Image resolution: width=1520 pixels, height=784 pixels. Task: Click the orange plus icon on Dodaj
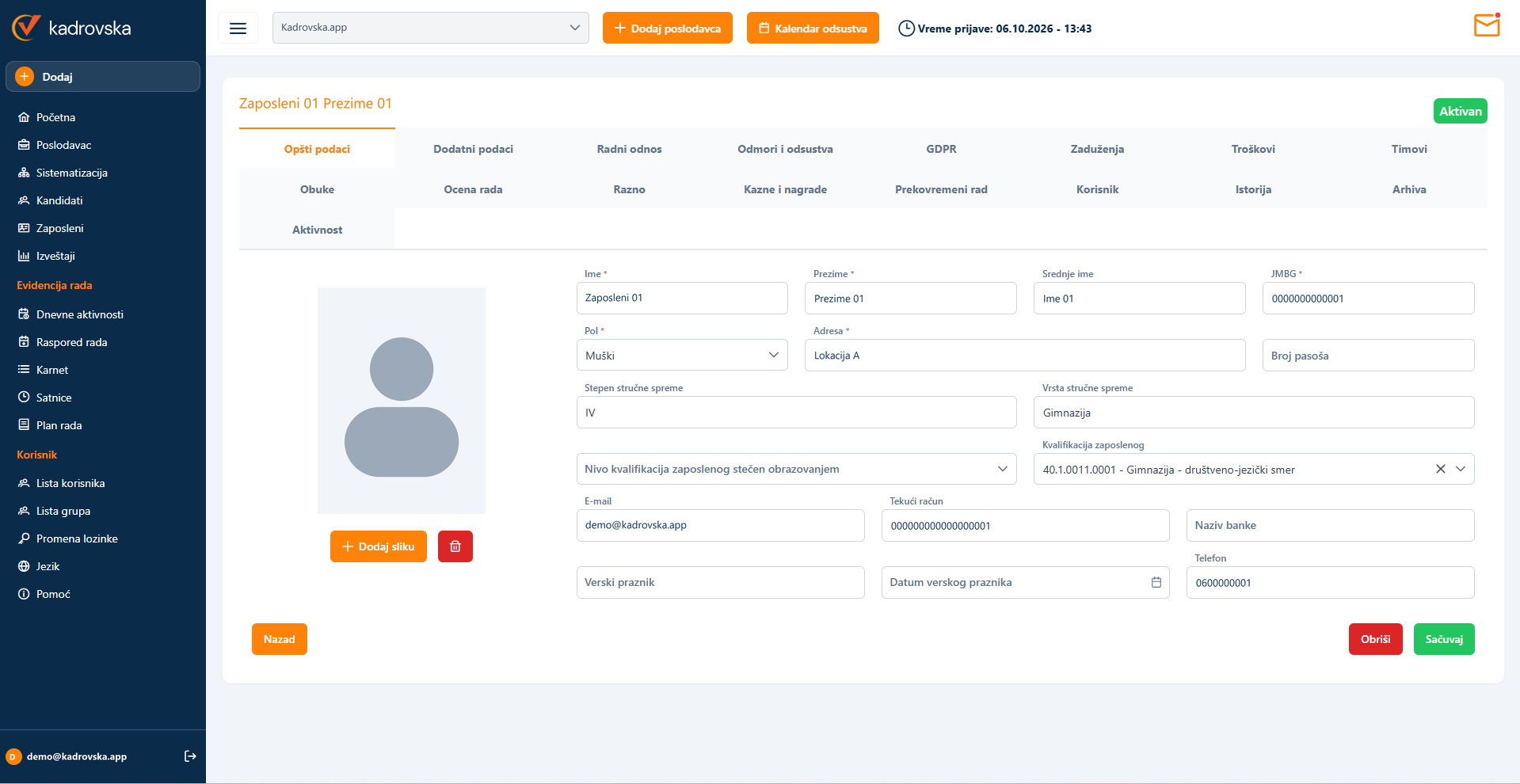click(x=25, y=77)
